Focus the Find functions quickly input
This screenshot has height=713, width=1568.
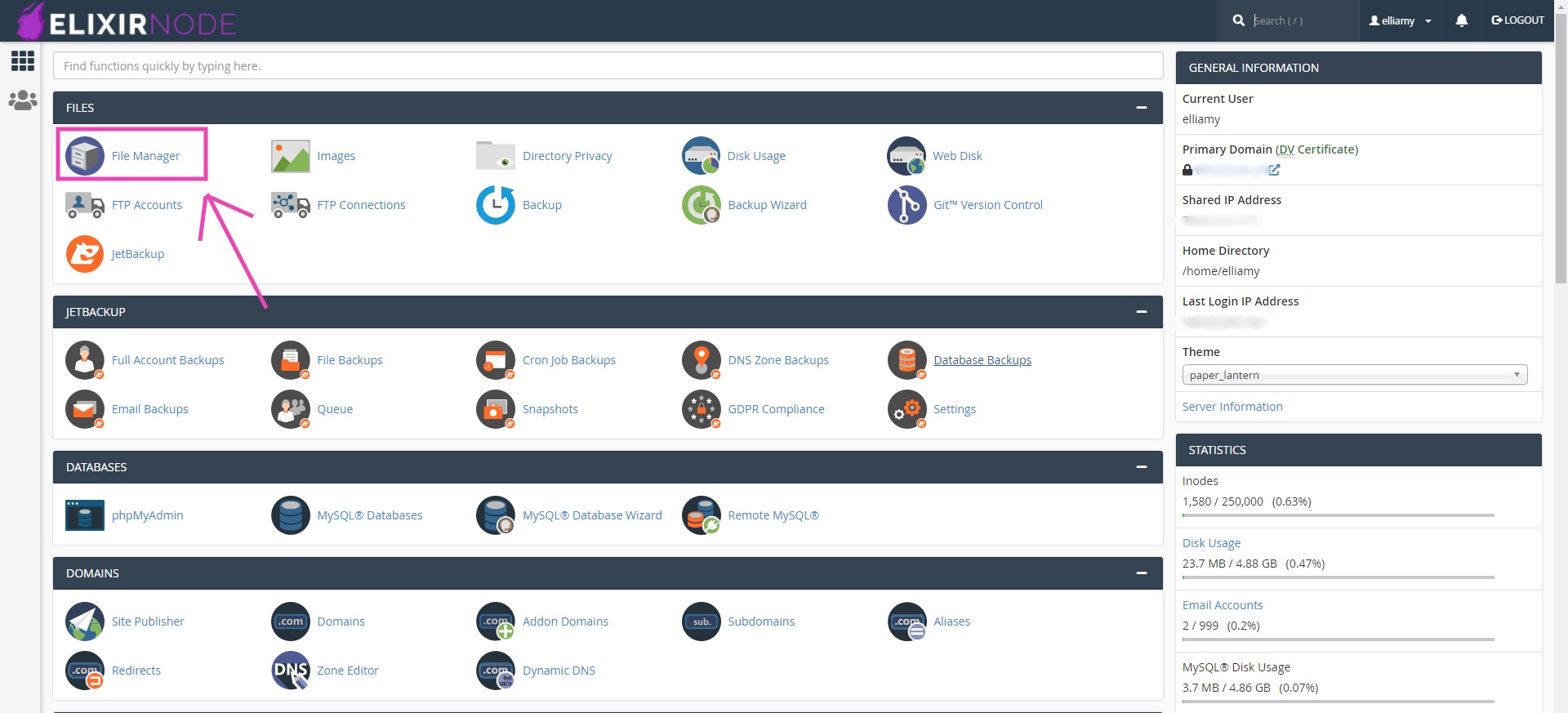(608, 66)
